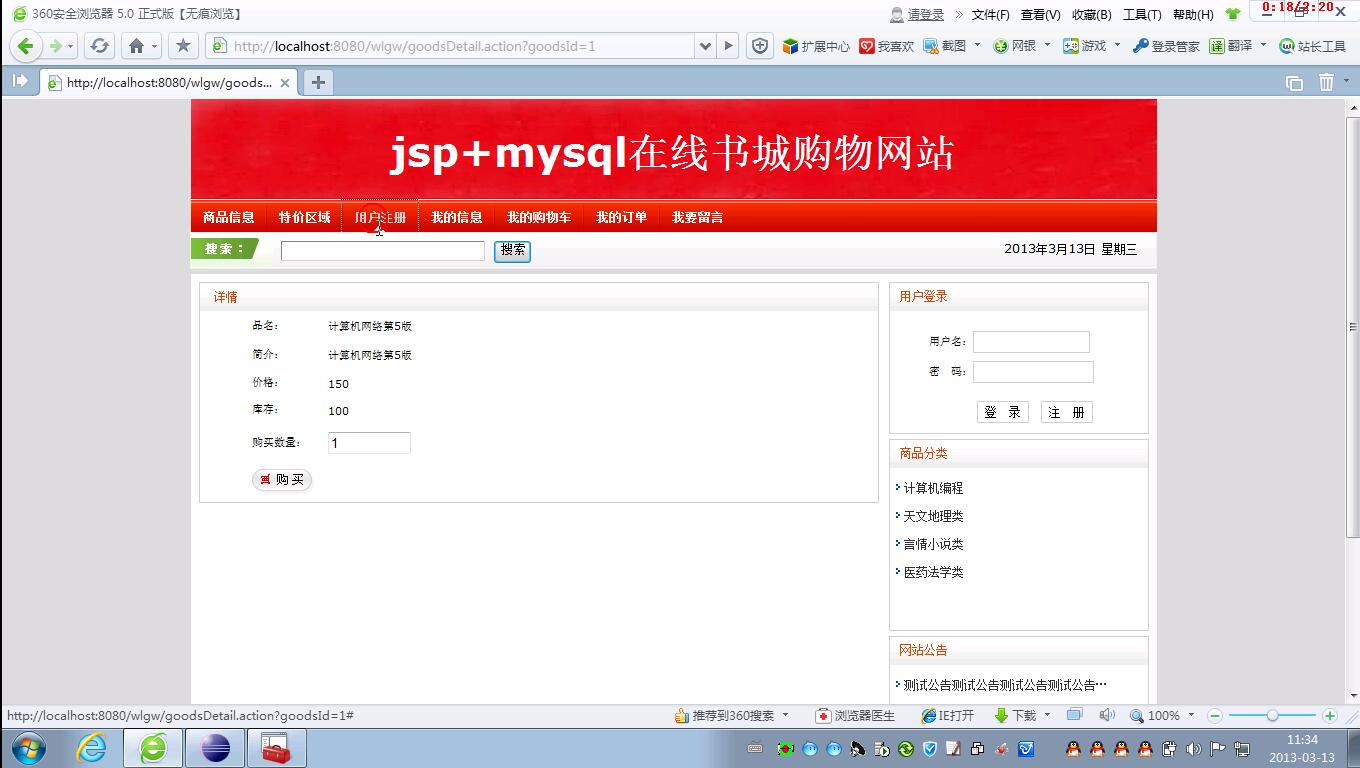1360x768 pixels.
Task: Expand dropdown arrow next to 网银
Action: [x=1047, y=45]
